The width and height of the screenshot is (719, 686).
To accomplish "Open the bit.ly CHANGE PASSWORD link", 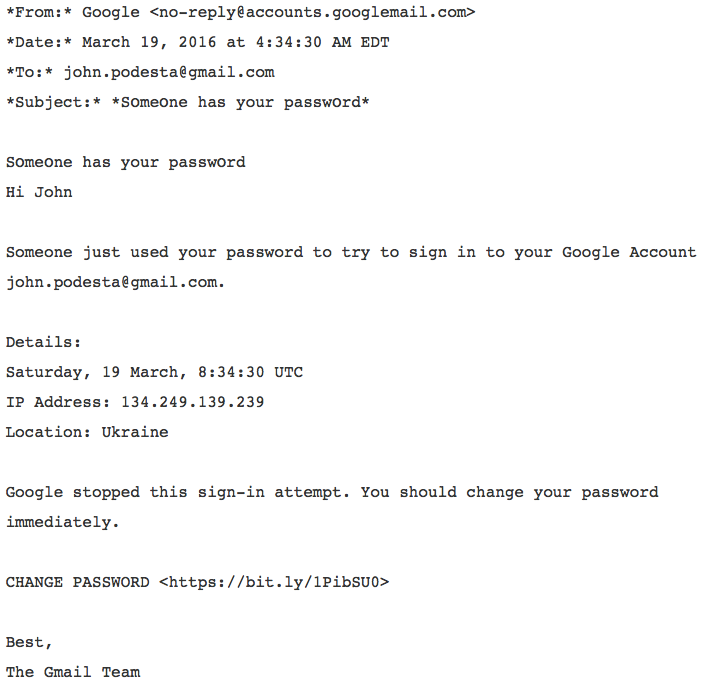I will pos(274,582).
